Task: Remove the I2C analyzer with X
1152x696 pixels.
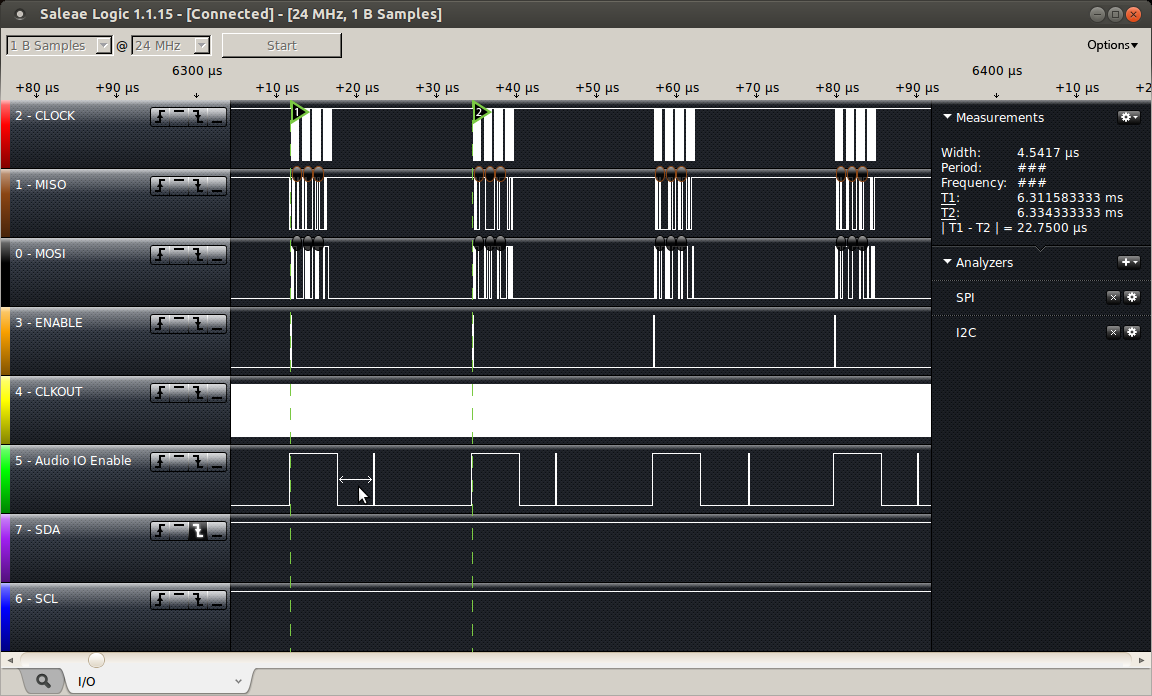Action: [1113, 332]
